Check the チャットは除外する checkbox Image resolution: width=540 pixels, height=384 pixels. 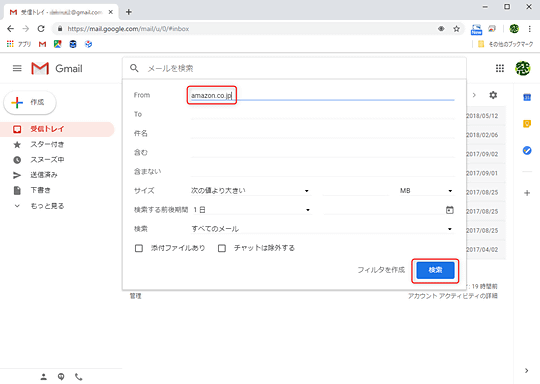click(x=222, y=248)
